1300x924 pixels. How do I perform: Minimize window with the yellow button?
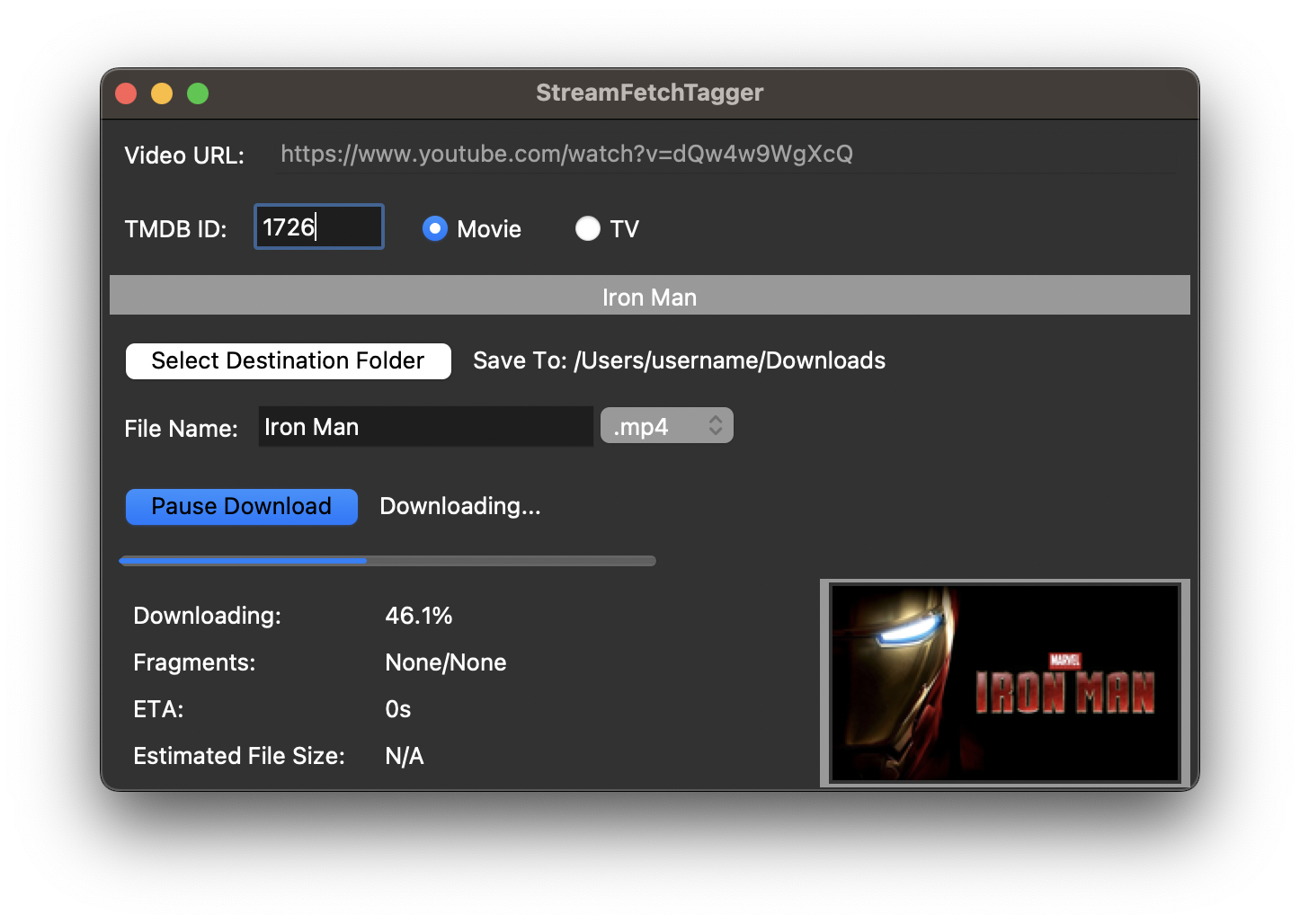[162, 93]
